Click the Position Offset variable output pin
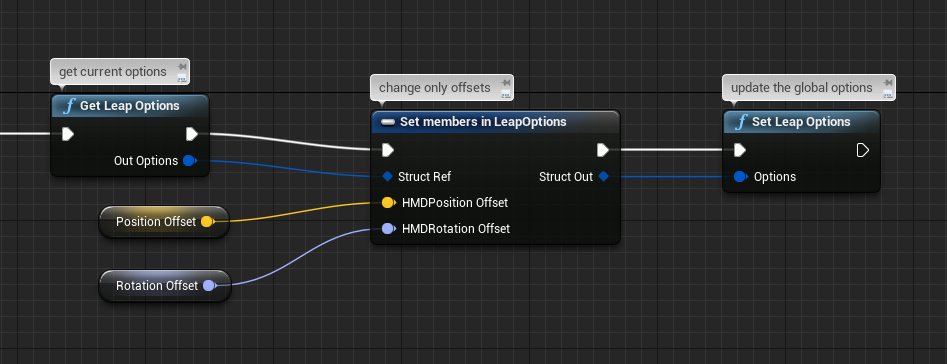This screenshot has width=947, height=364. click(207, 222)
